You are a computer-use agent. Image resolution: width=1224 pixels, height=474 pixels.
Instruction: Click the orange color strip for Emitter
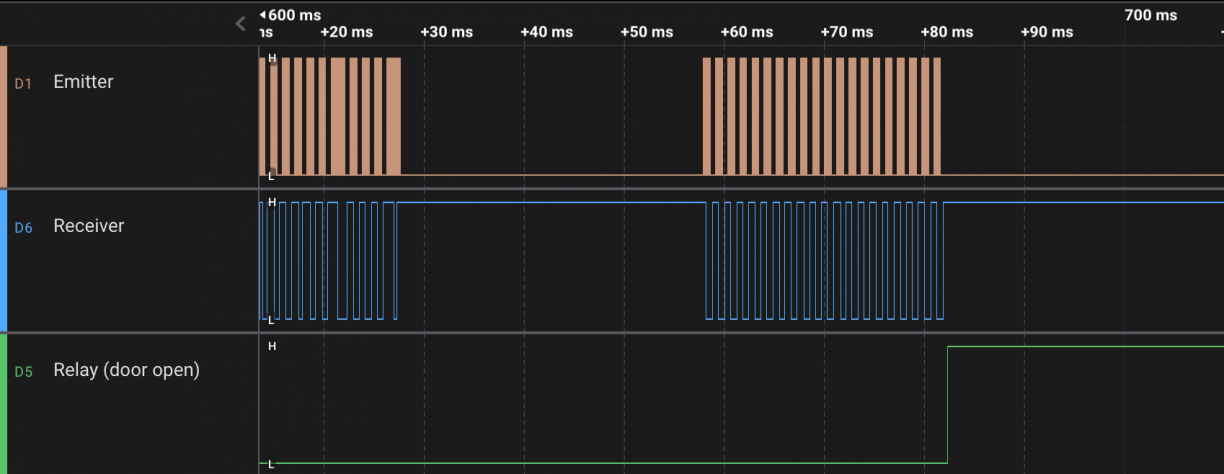3,116
